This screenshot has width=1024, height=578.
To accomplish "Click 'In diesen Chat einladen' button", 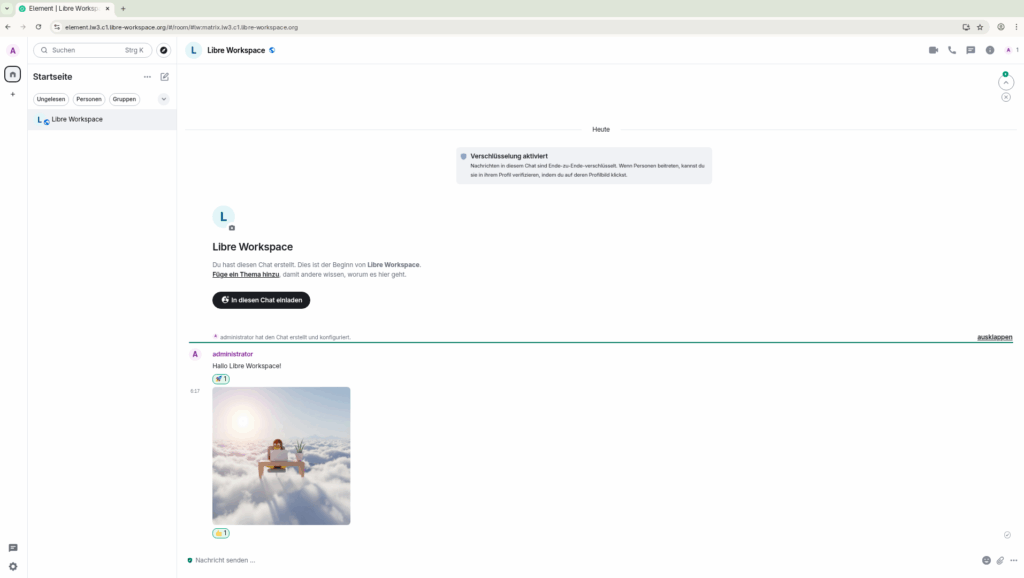I will point(261,300).
